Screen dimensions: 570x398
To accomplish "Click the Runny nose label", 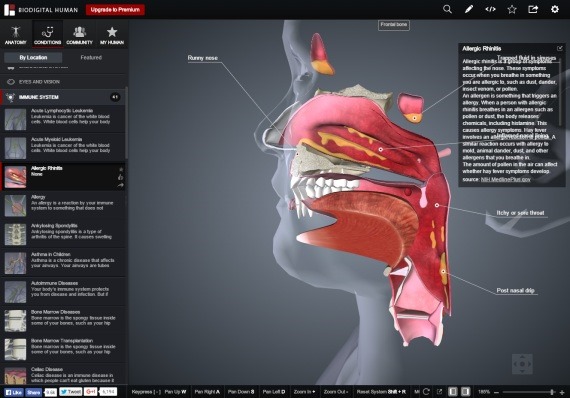I will 203,58.
